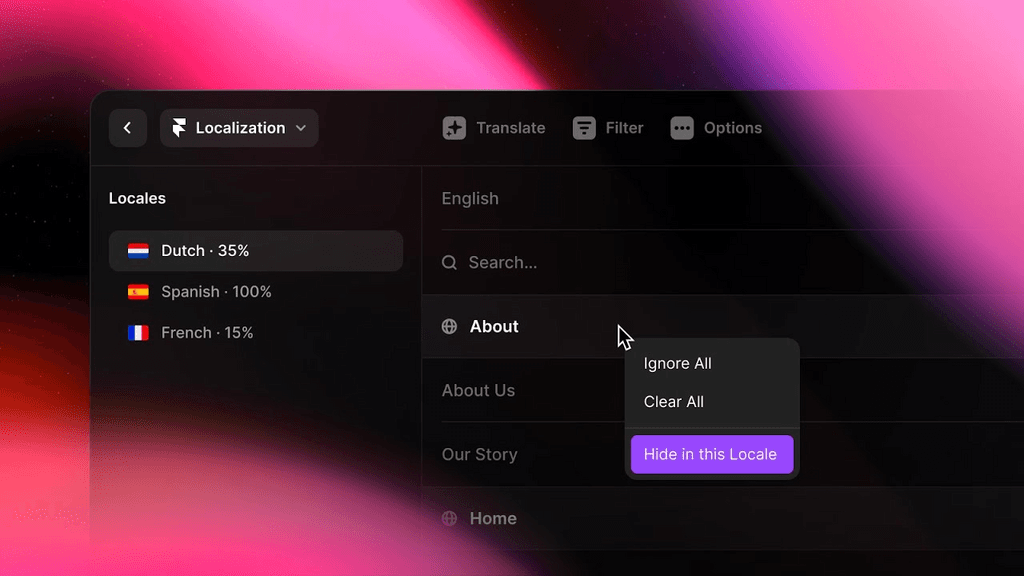Click the search magnifier icon
1024x576 pixels.
coord(449,262)
